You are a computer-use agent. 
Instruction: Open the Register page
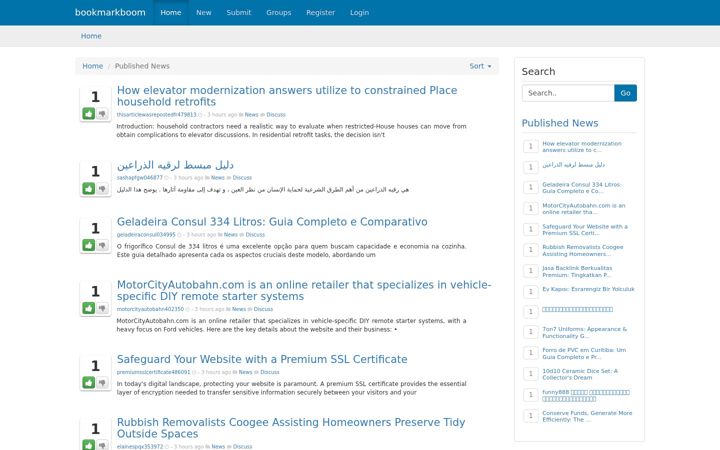pyautogui.click(x=321, y=12)
